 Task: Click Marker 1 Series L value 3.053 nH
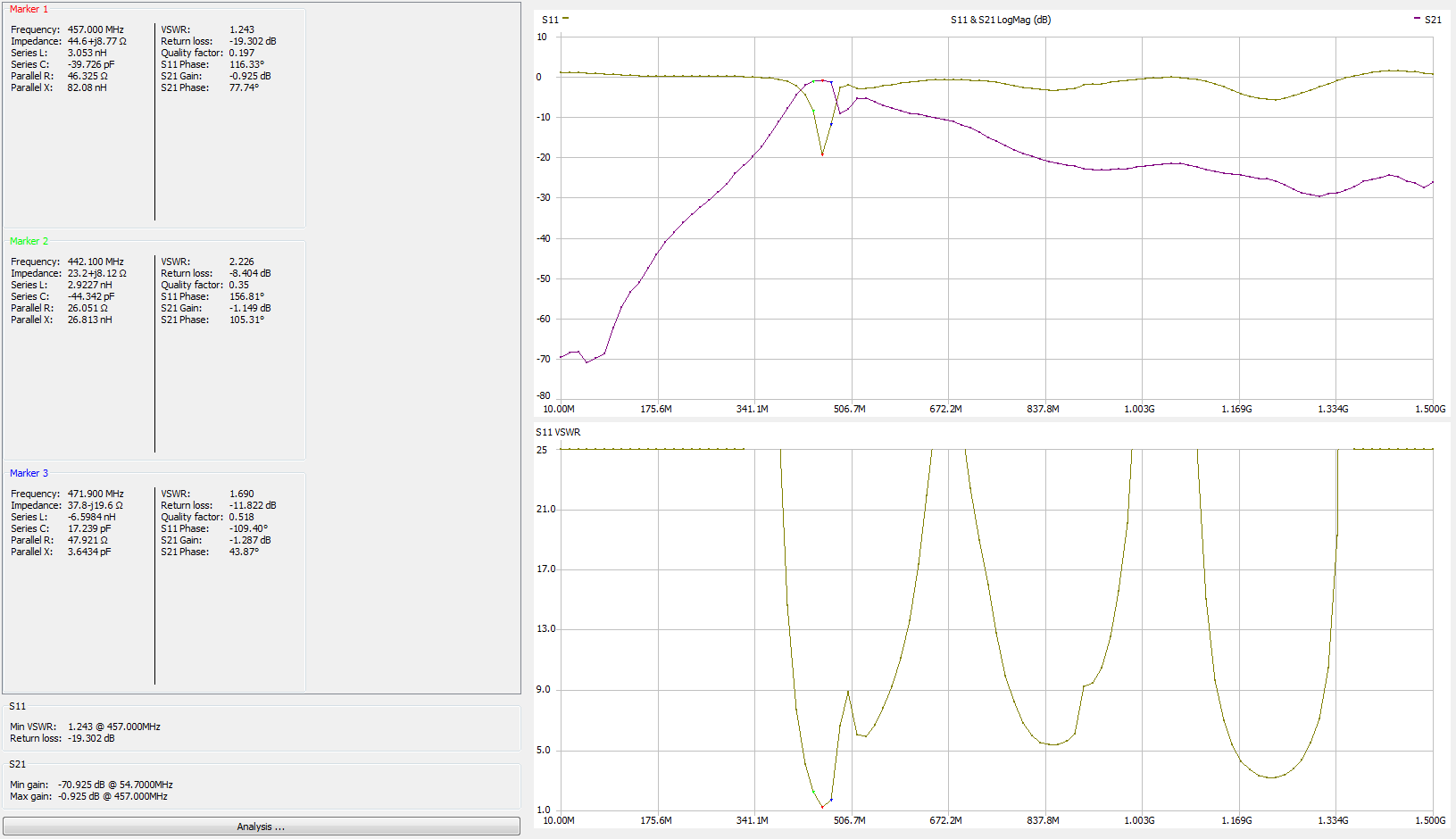(87, 53)
